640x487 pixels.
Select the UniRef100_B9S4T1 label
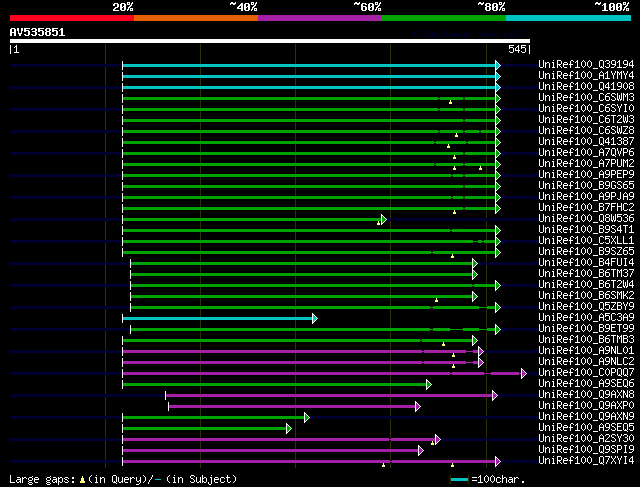pos(586,230)
